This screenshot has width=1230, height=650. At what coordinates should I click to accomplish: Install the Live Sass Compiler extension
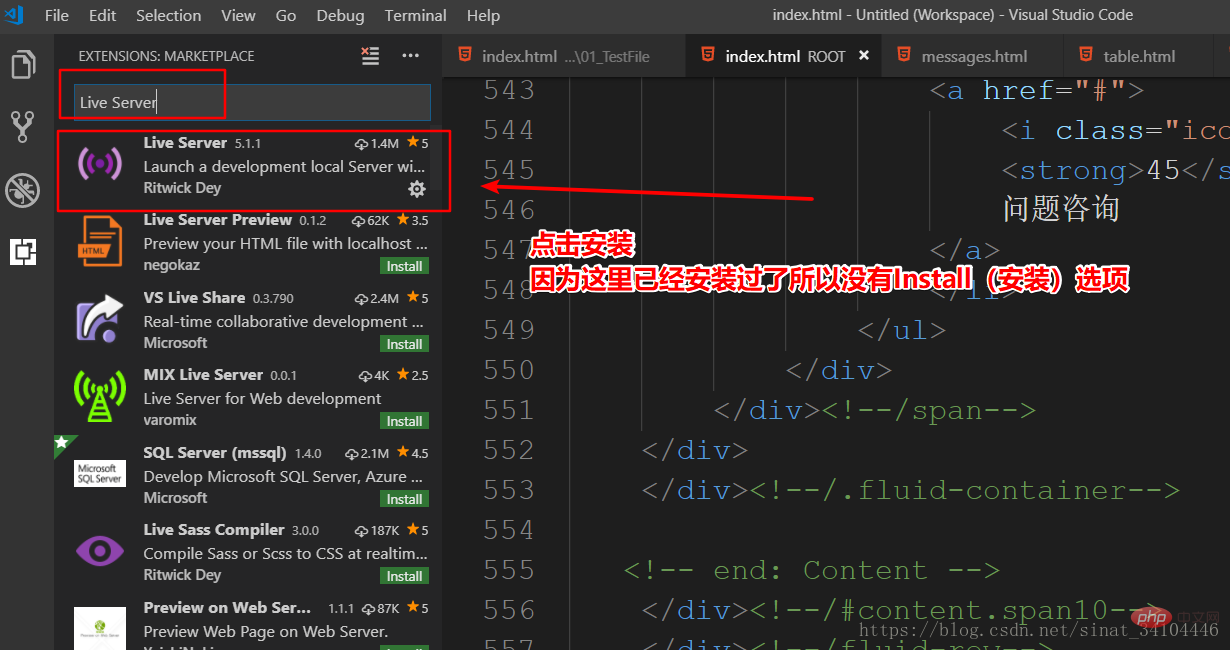[404, 576]
